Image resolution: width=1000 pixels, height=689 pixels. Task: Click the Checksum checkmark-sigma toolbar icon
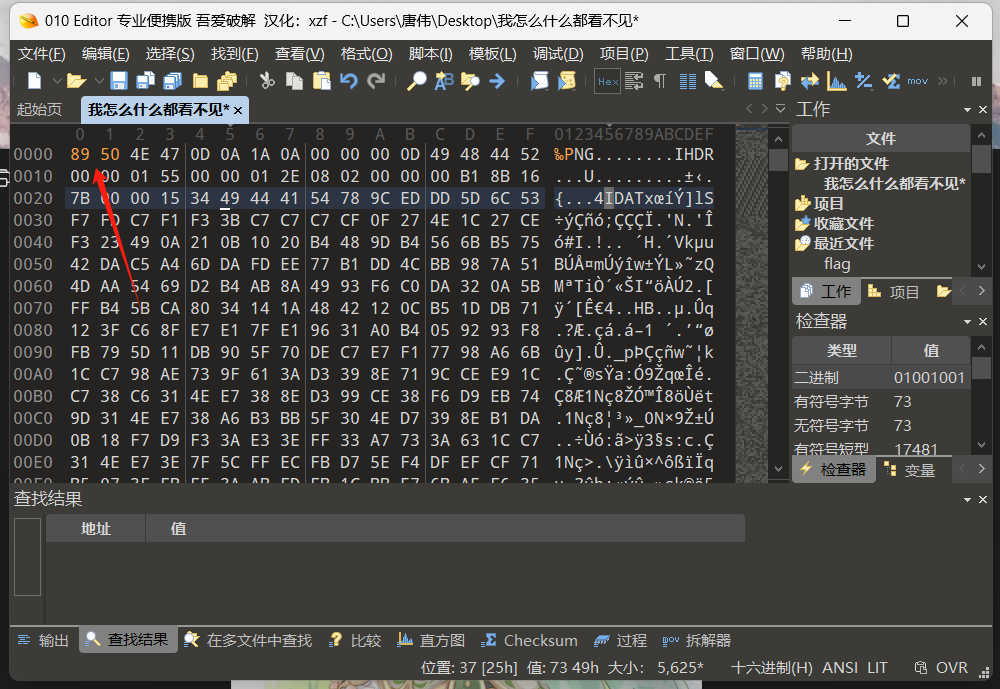click(891, 81)
